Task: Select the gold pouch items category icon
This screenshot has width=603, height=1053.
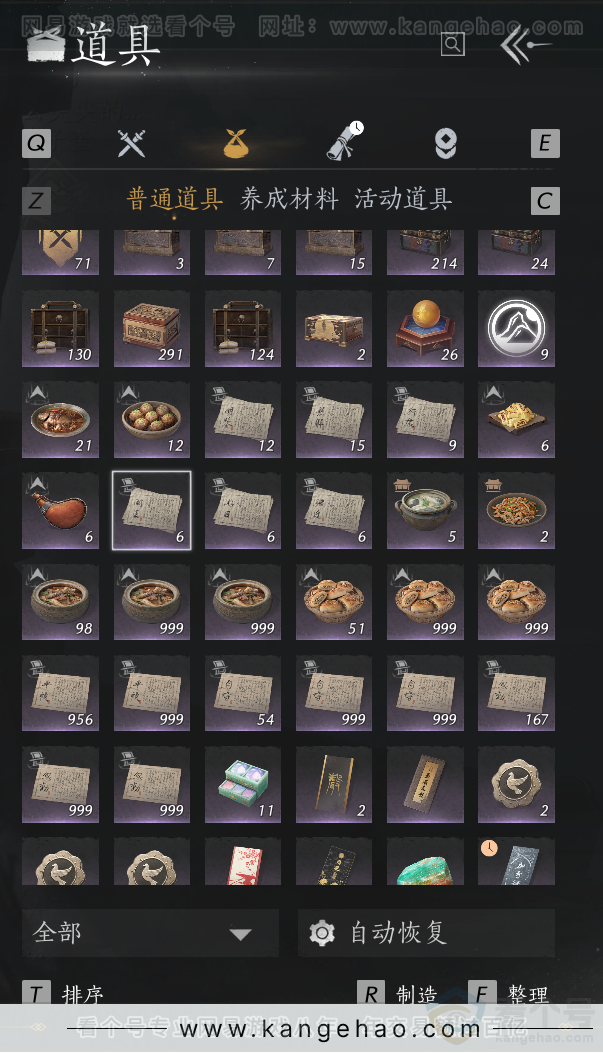Action: (236, 143)
